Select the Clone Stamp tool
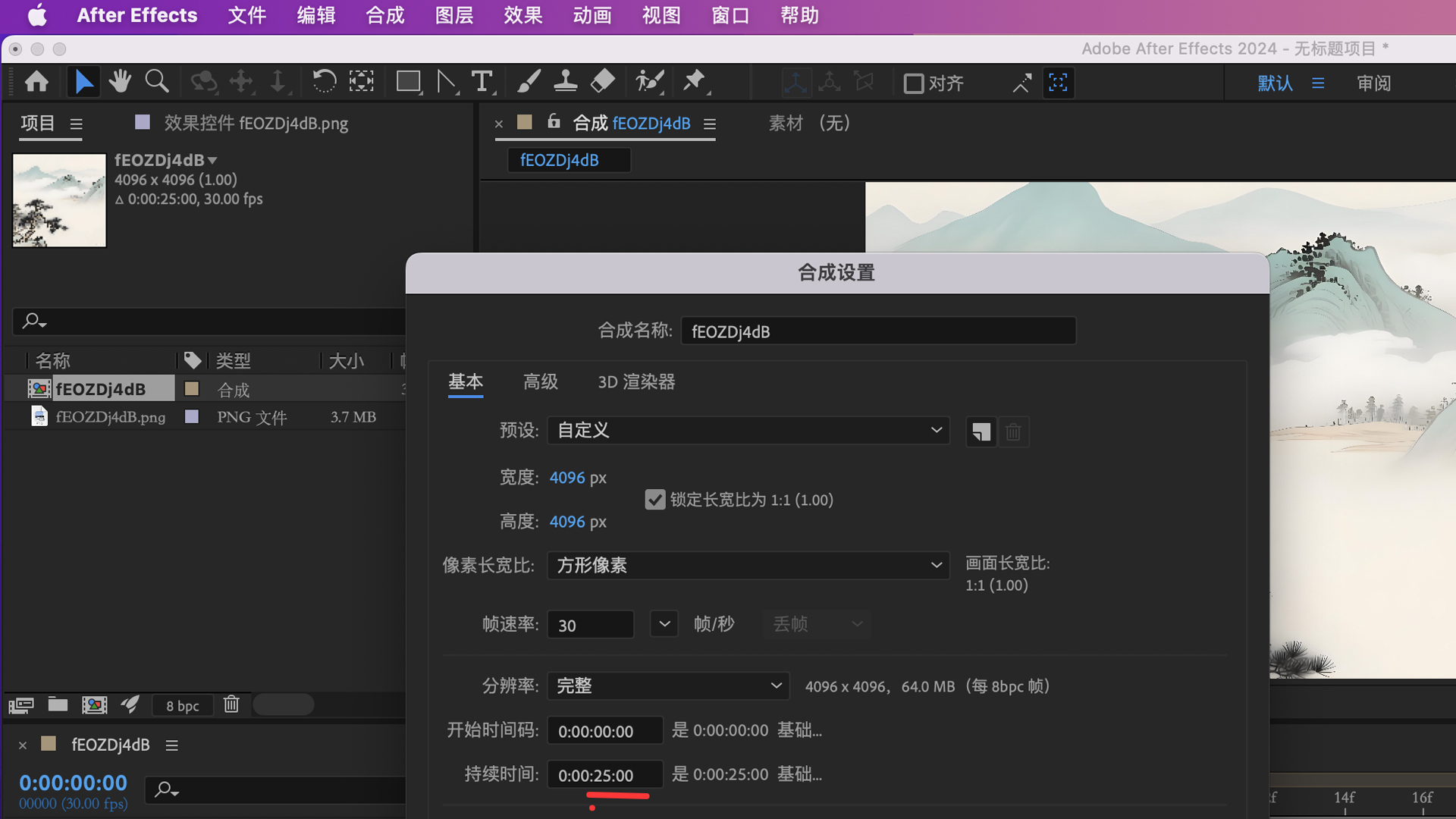 (566, 81)
